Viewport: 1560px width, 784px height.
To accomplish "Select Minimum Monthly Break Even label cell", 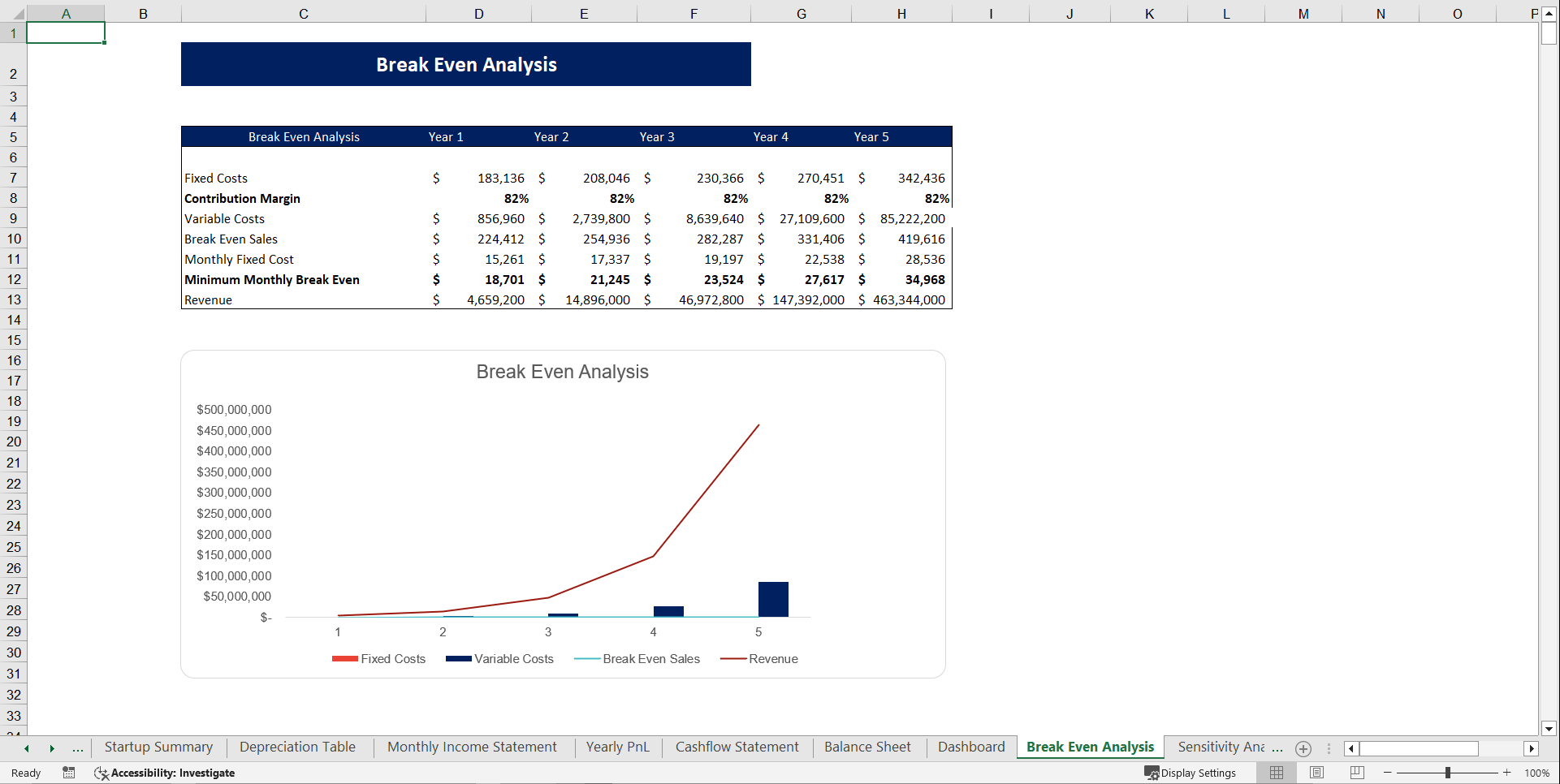I will point(303,279).
